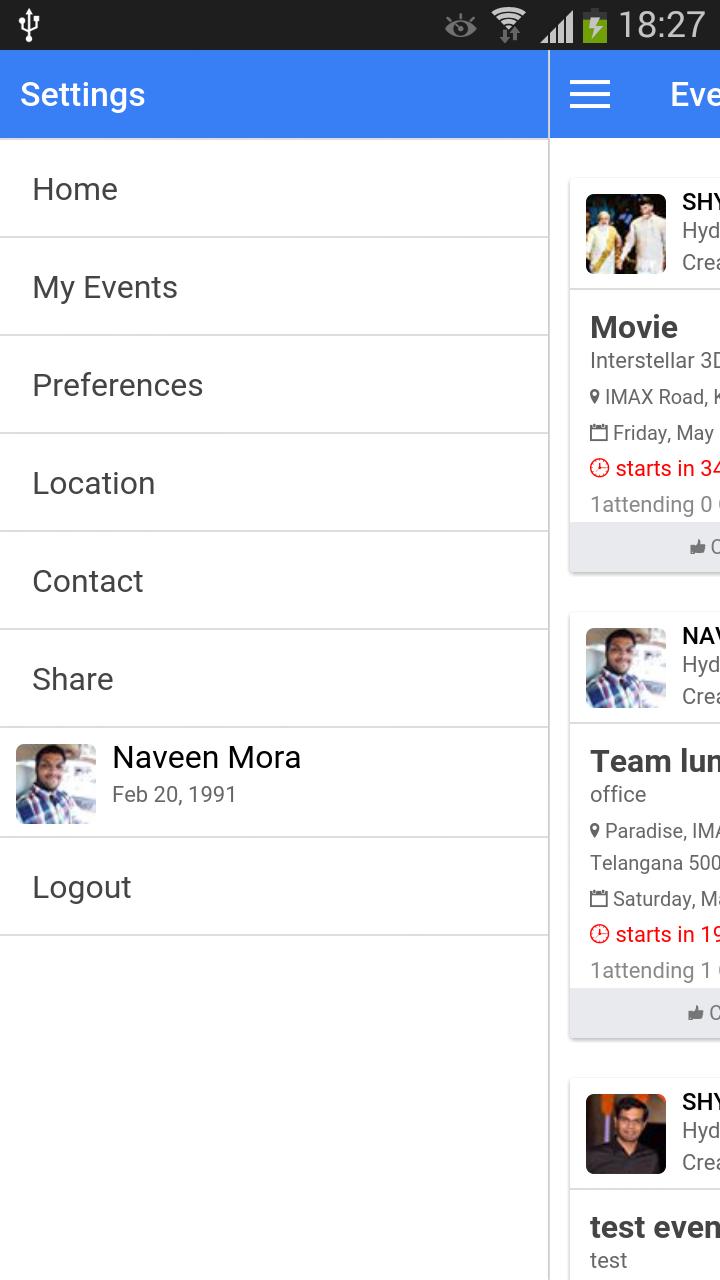Screen dimensions: 720x1280
Task: Tap the red clock icon on Team lunch event
Action: 599,934
